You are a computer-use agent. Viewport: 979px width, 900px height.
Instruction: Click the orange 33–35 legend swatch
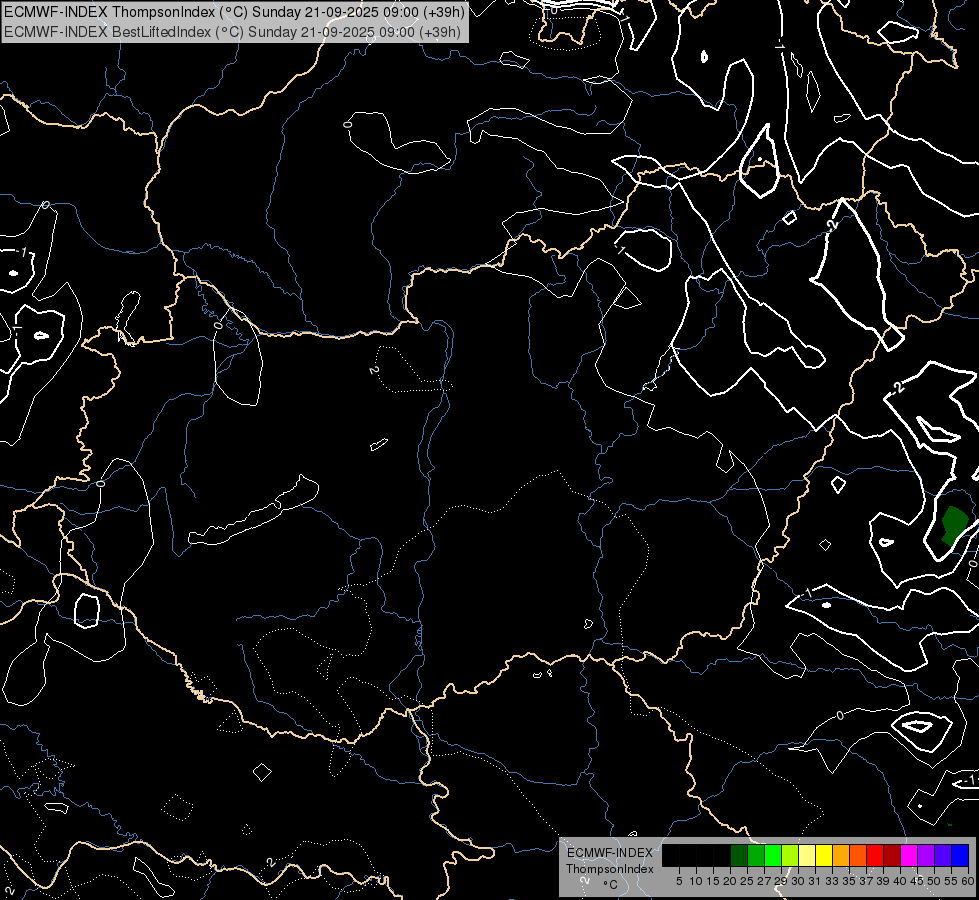(841, 855)
